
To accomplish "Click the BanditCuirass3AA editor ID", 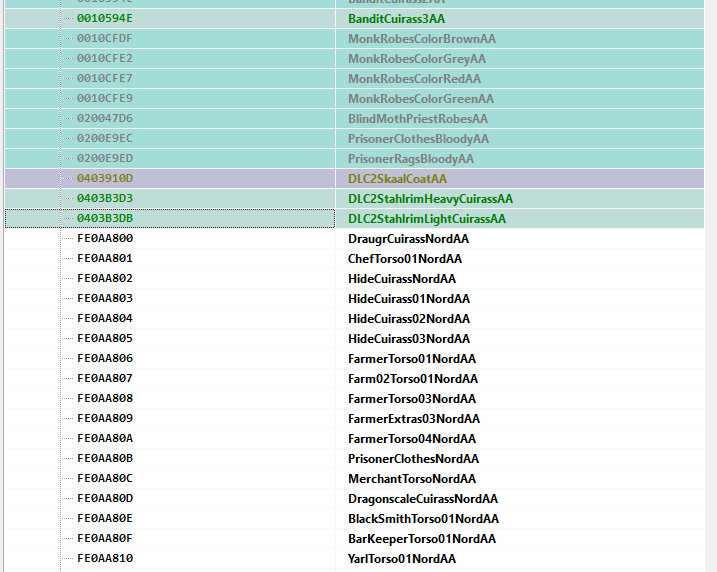I will pyautogui.click(x=396, y=19).
